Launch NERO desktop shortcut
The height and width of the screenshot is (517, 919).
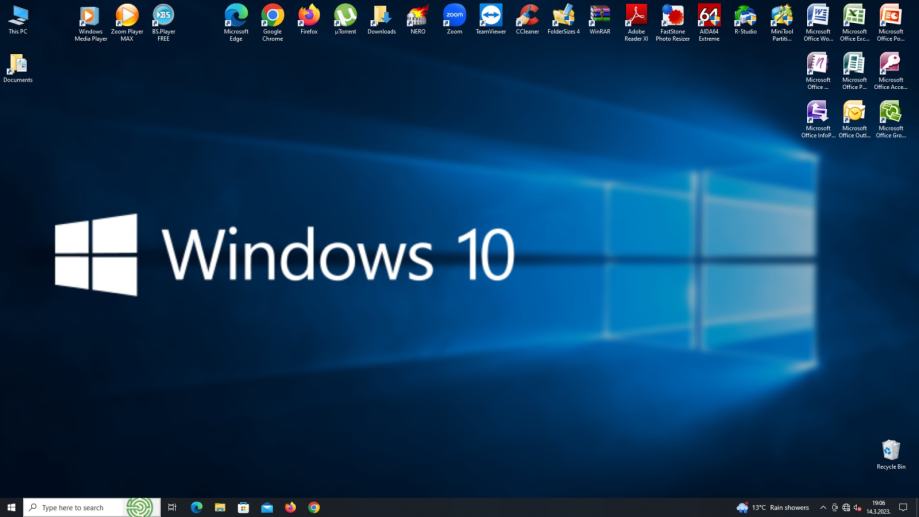coord(418,19)
